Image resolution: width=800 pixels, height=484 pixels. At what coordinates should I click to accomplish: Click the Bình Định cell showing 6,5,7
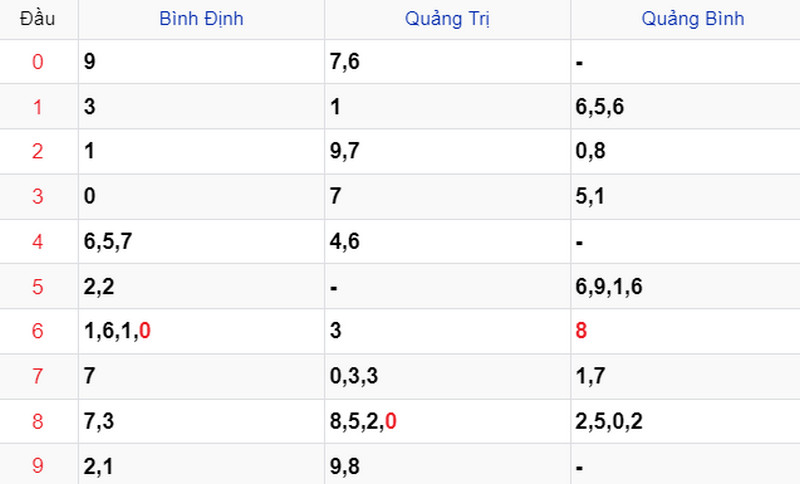tap(202, 241)
